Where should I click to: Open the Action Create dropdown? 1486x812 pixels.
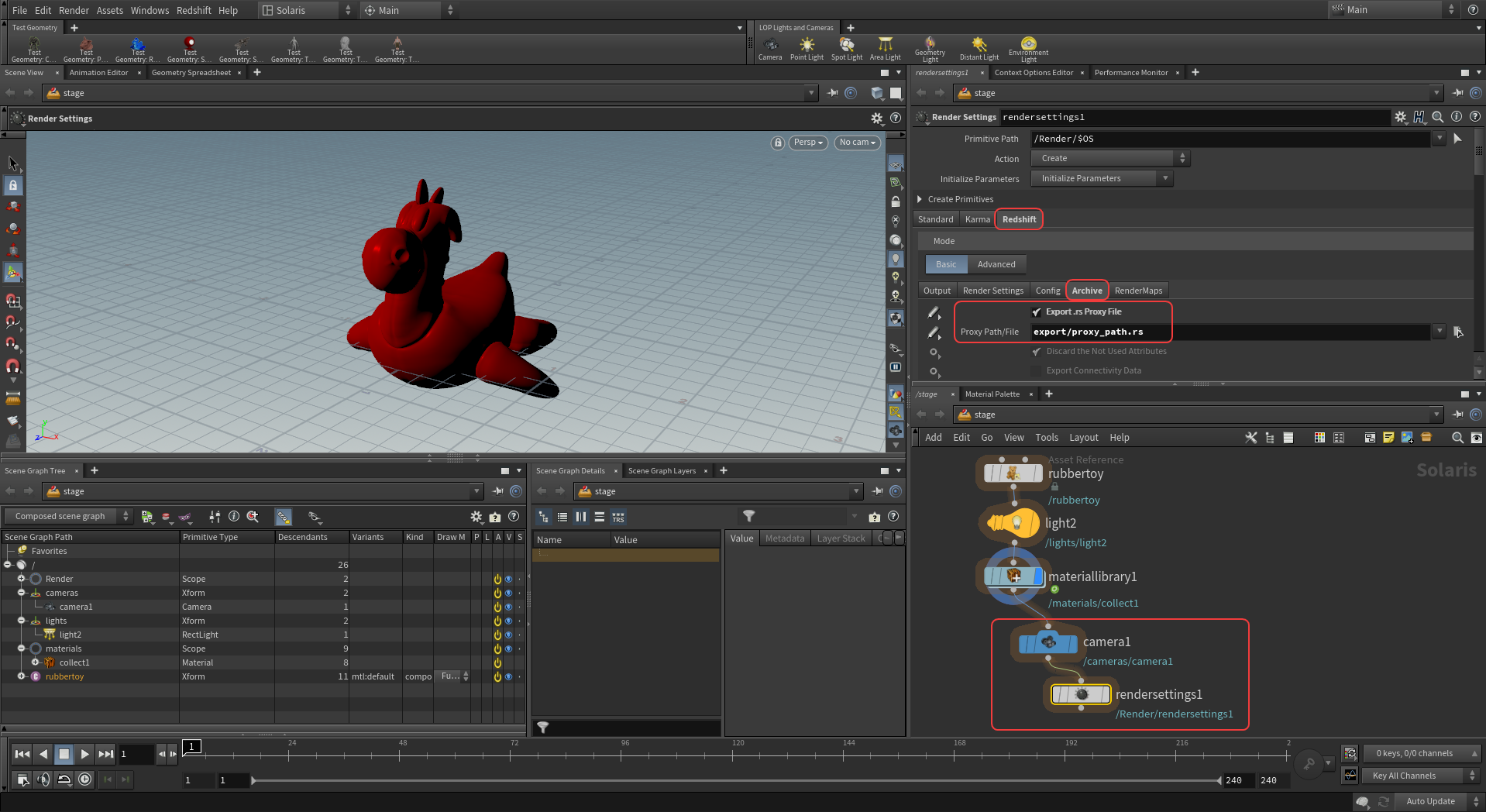[1110, 159]
